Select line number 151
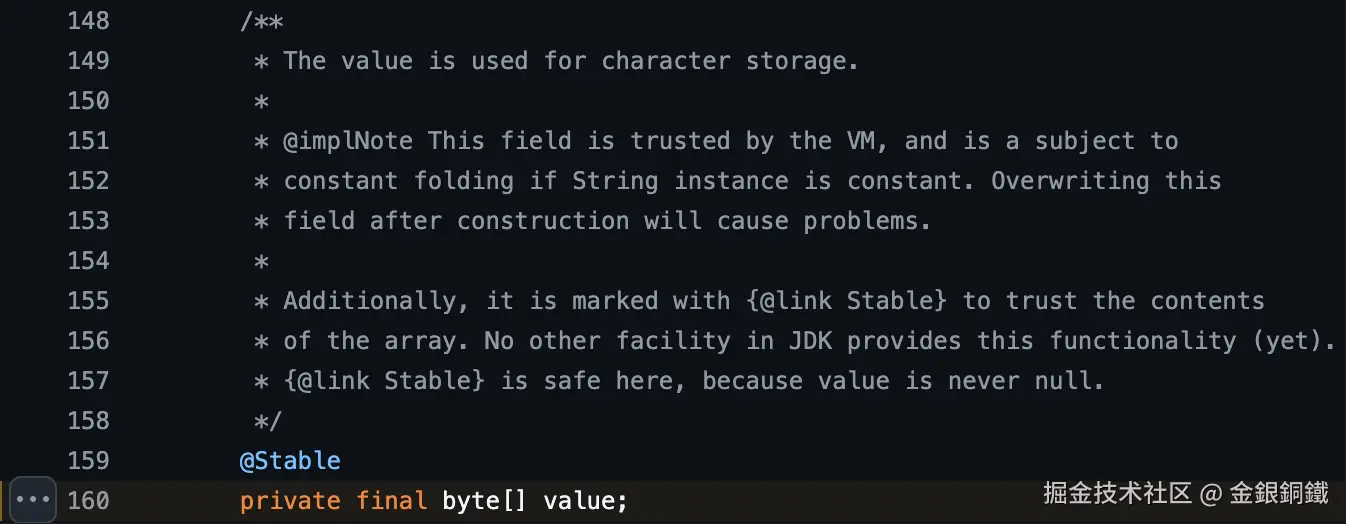This screenshot has height=524, width=1346. [x=88, y=141]
